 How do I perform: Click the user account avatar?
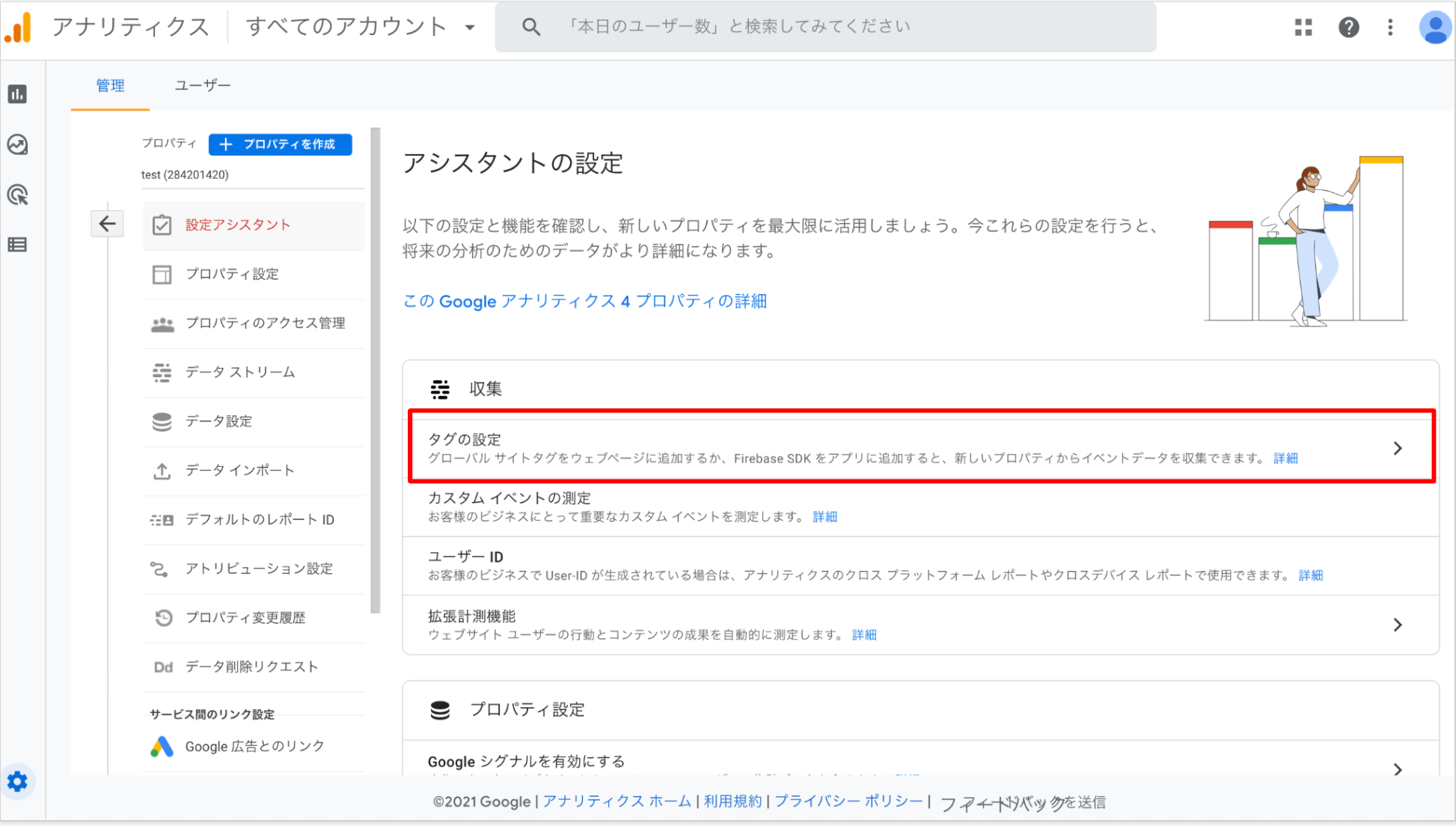point(1434,28)
